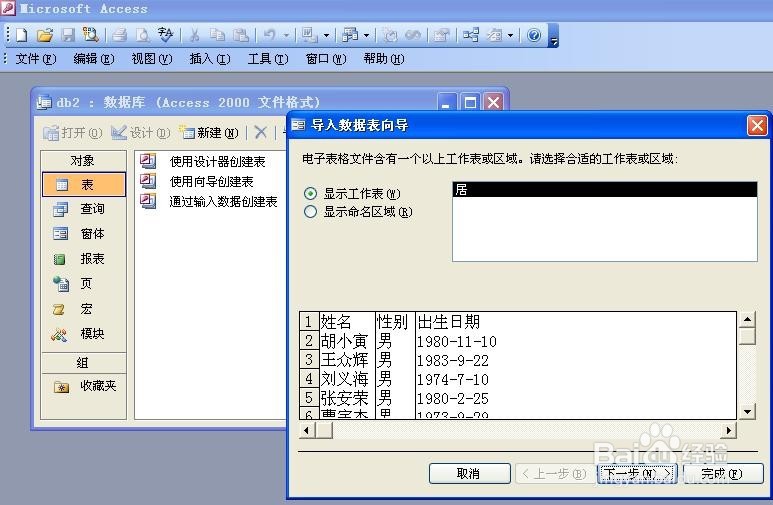The width and height of the screenshot is (773, 505).
Task: Click the 对象 group header
Action: pos(84,161)
